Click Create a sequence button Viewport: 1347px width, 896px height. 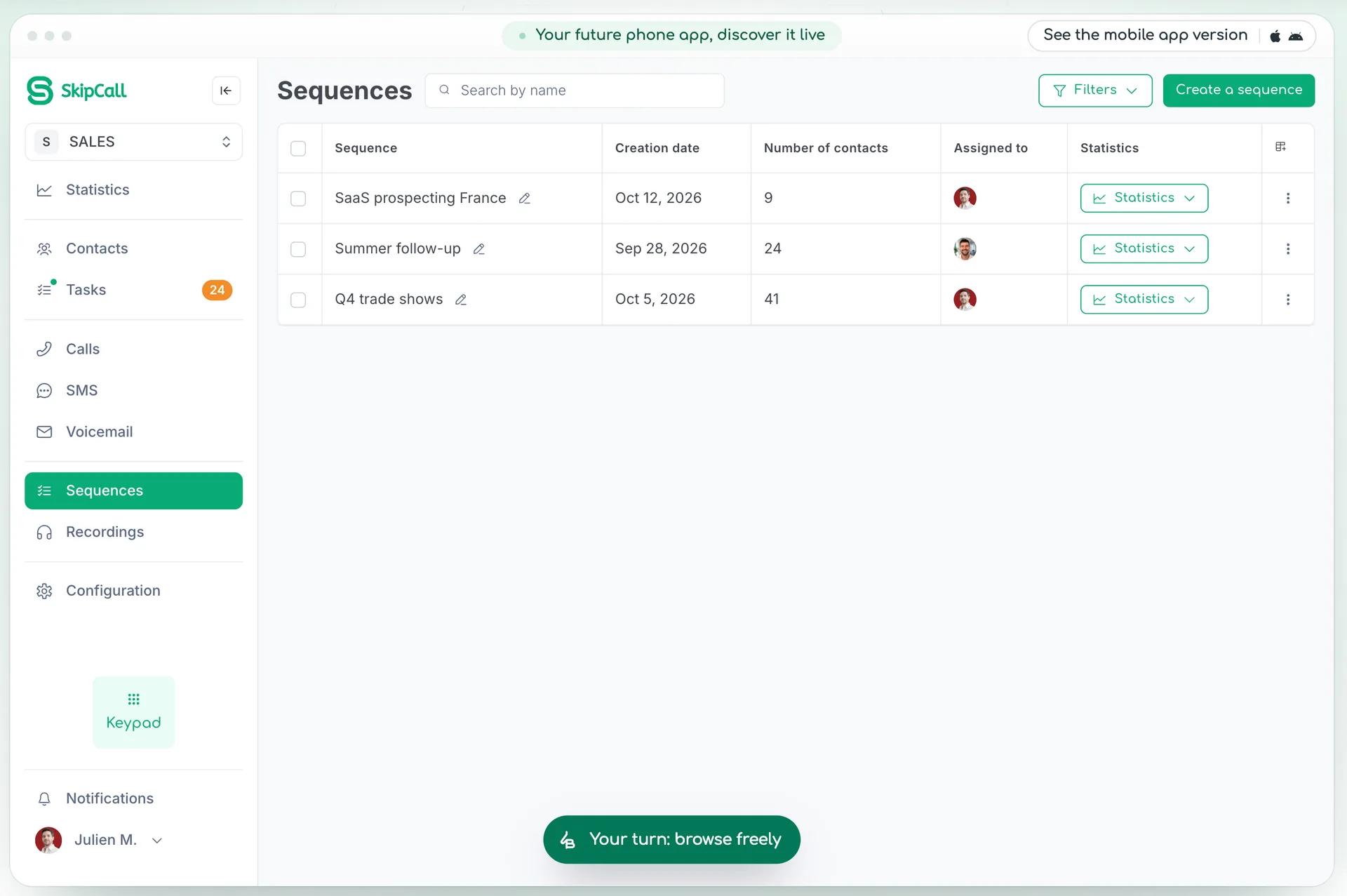click(x=1238, y=91)
